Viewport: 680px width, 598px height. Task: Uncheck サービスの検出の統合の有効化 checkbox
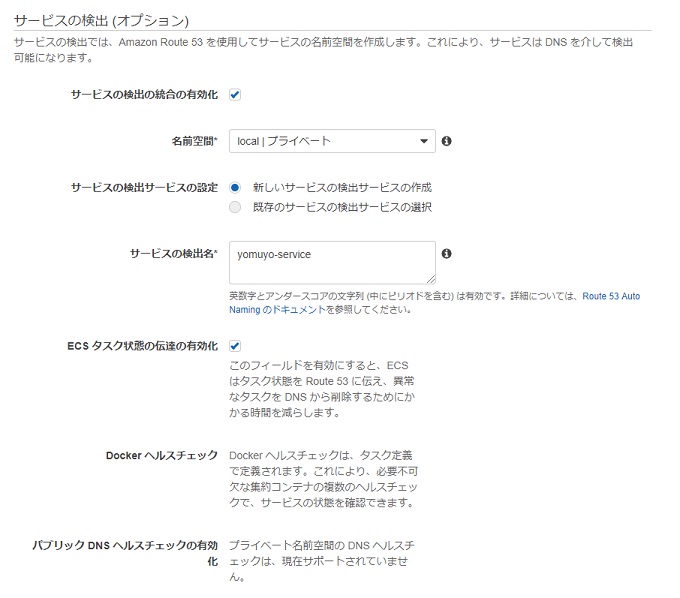click(235, 95)
